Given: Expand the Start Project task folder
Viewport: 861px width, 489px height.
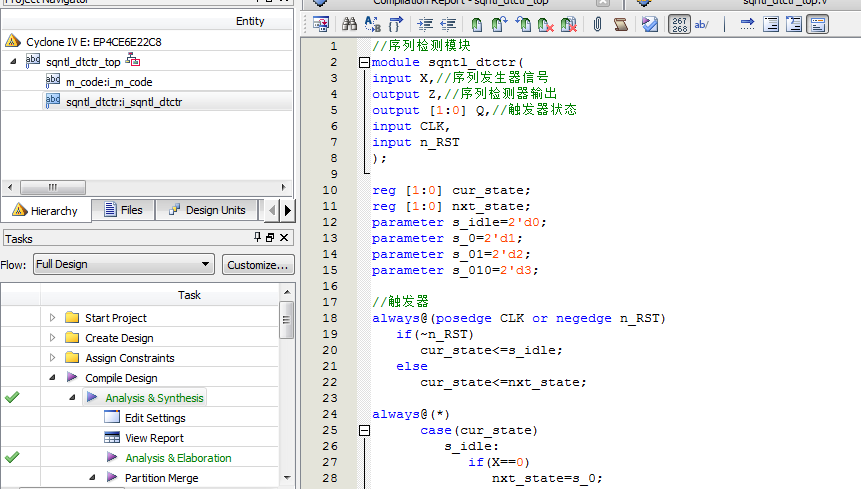Looking at the screenshot, I should coord(53,318).
